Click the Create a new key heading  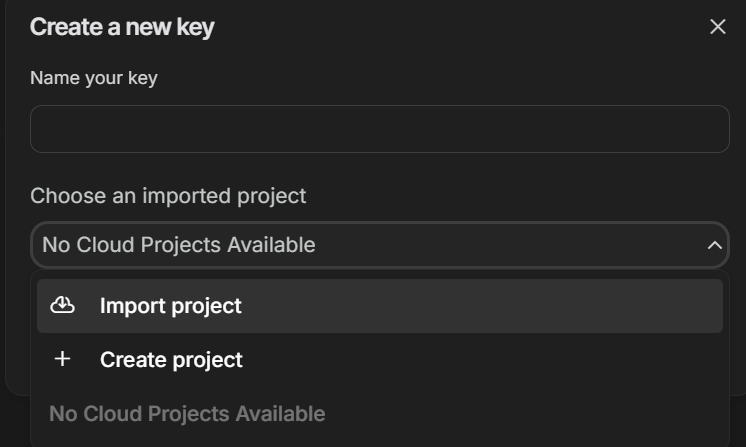pos(122,27)
